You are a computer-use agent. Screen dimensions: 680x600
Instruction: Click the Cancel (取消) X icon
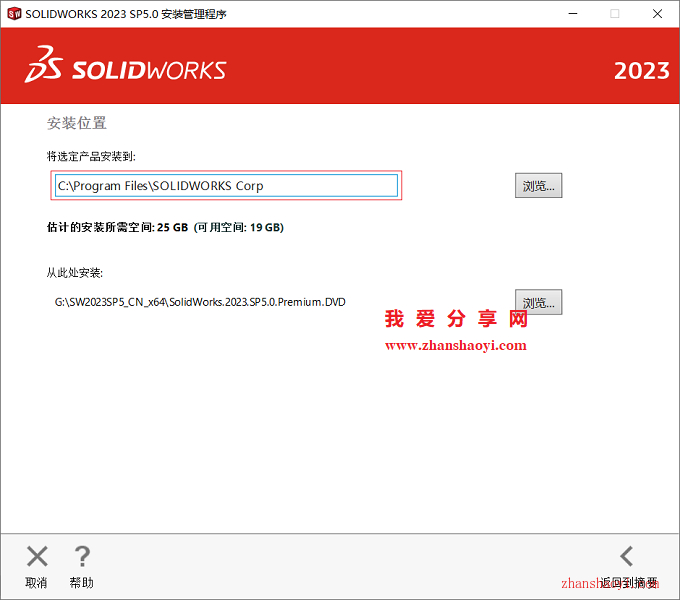pos(37,556)
